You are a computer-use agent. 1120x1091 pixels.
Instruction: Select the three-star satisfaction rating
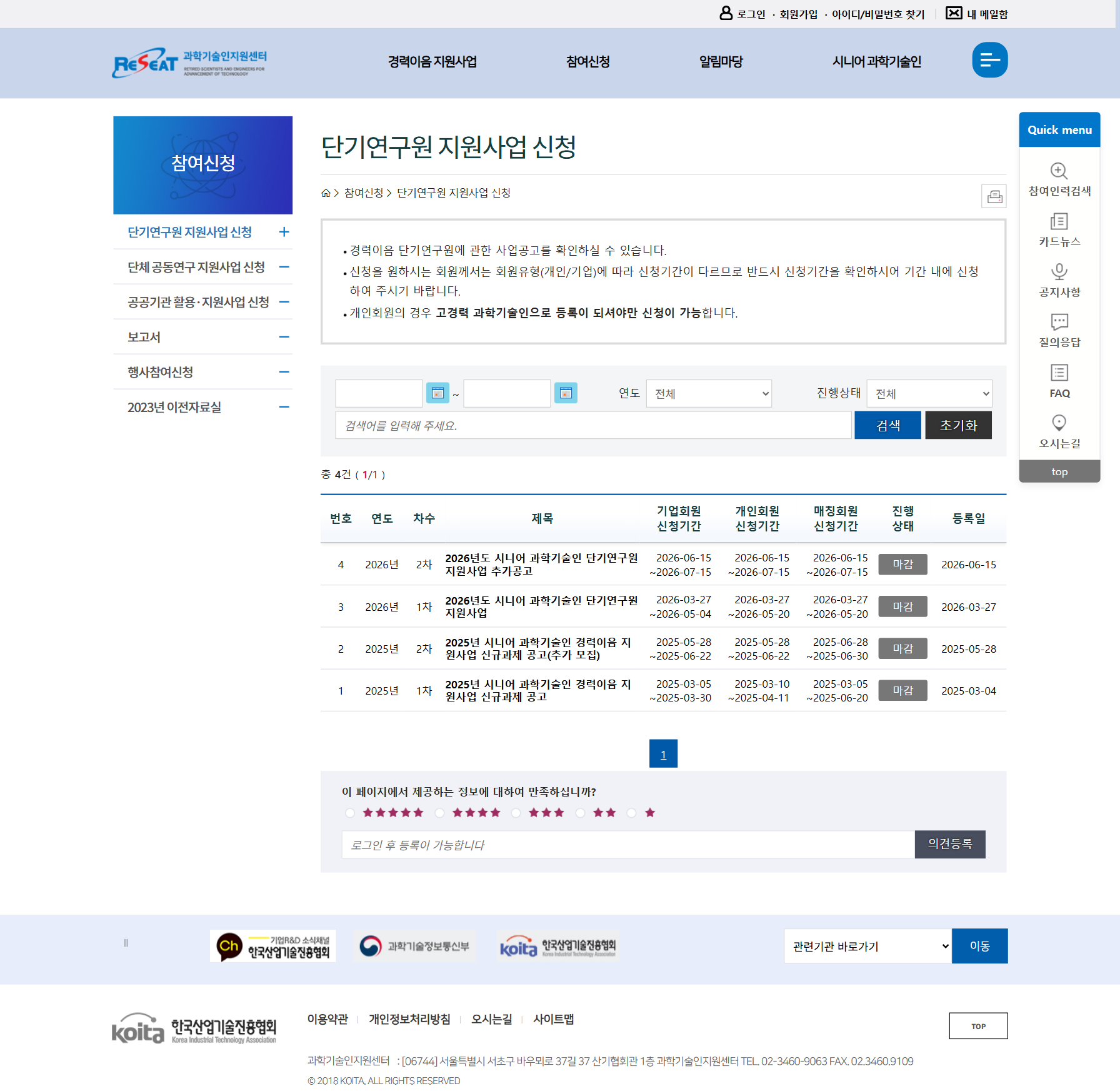click(516, 813)
